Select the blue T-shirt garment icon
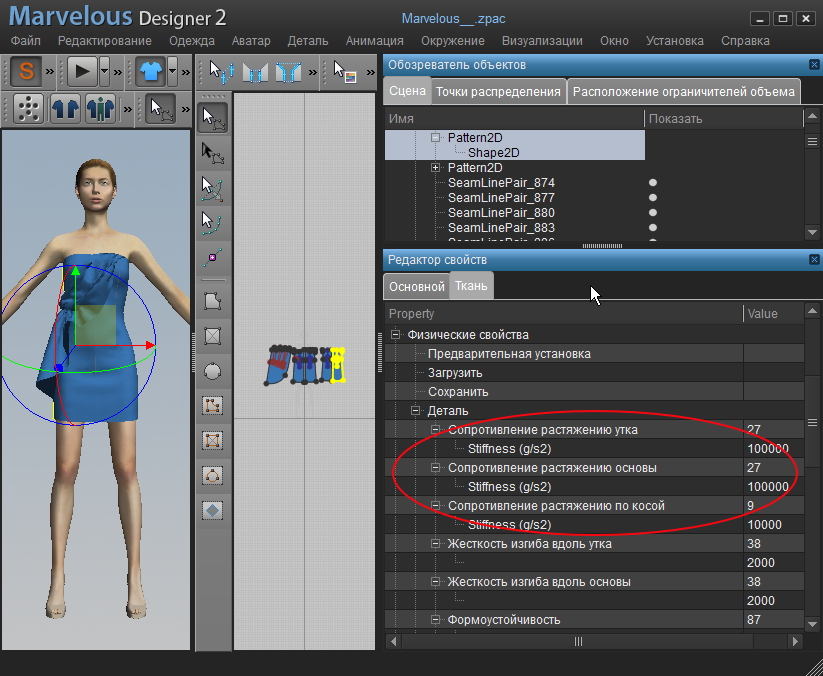Screen dimensions: 823x676 click(x=151, y=72)
